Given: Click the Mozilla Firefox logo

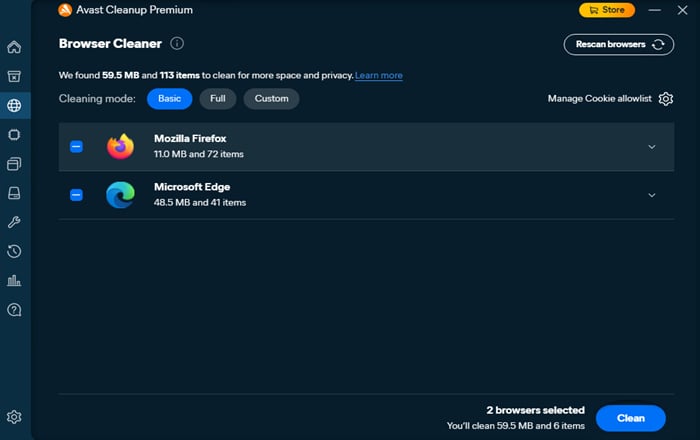Looking at the screenshot, I should [120, 146].
